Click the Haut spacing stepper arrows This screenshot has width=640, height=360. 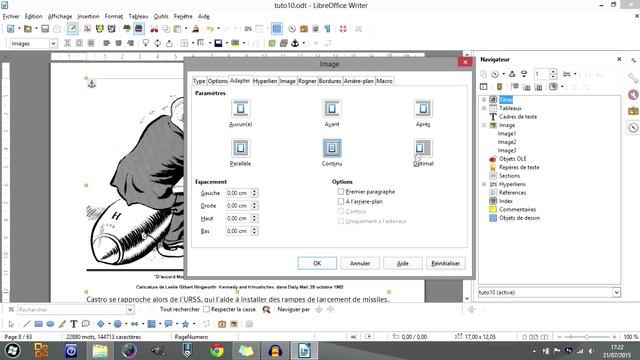tap(254, 218)
